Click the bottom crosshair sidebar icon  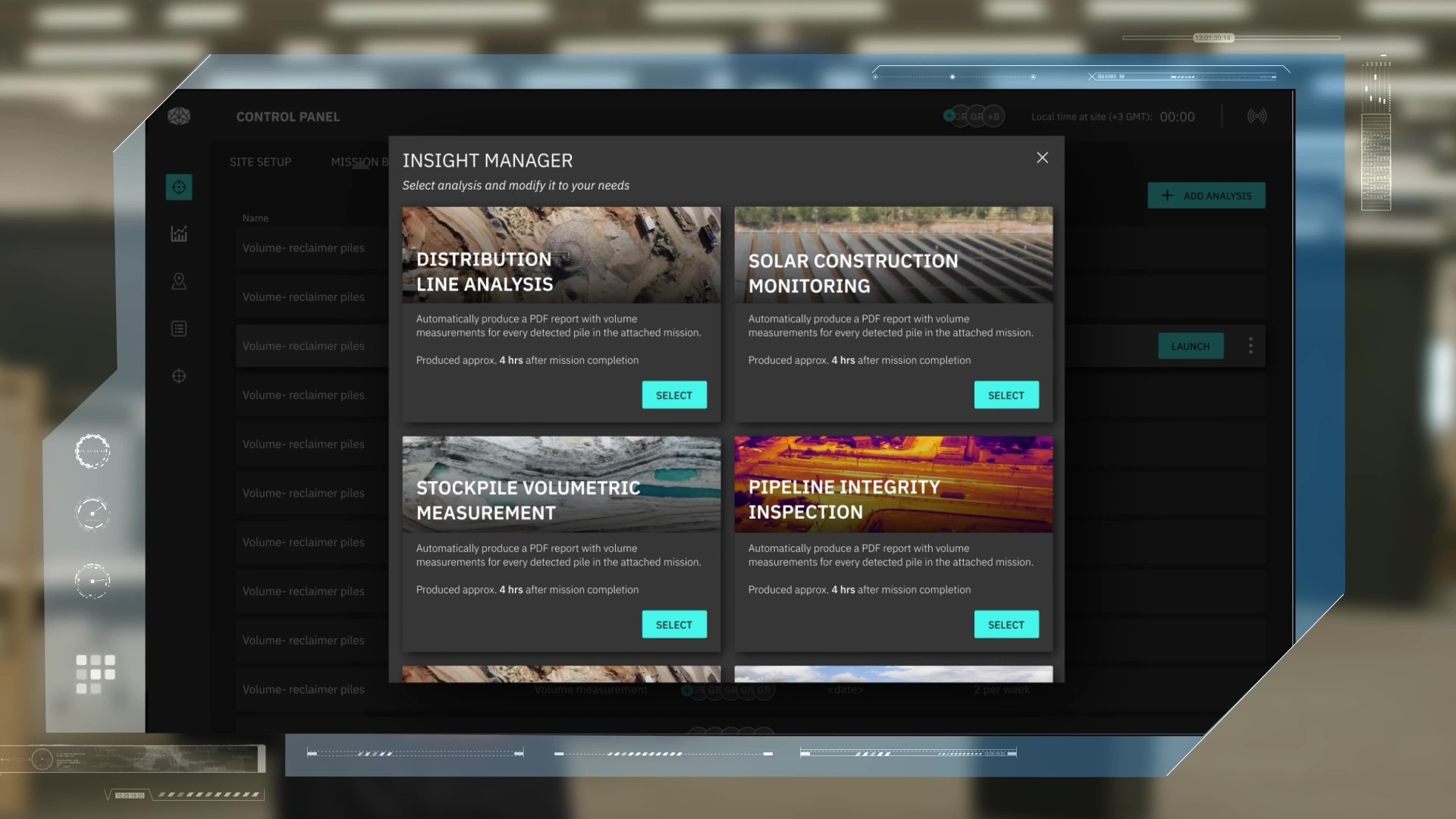pyautogui.click(x=179, y=376)
